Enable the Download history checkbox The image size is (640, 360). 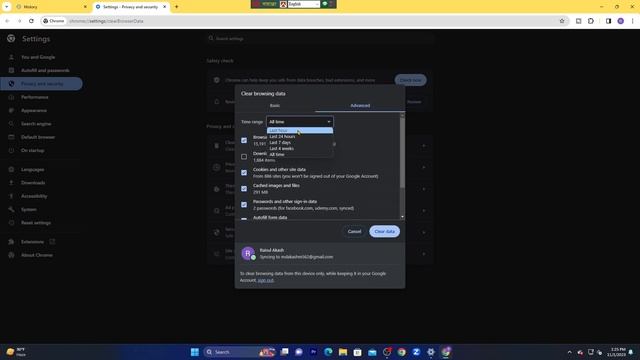(x=244, y=157)
